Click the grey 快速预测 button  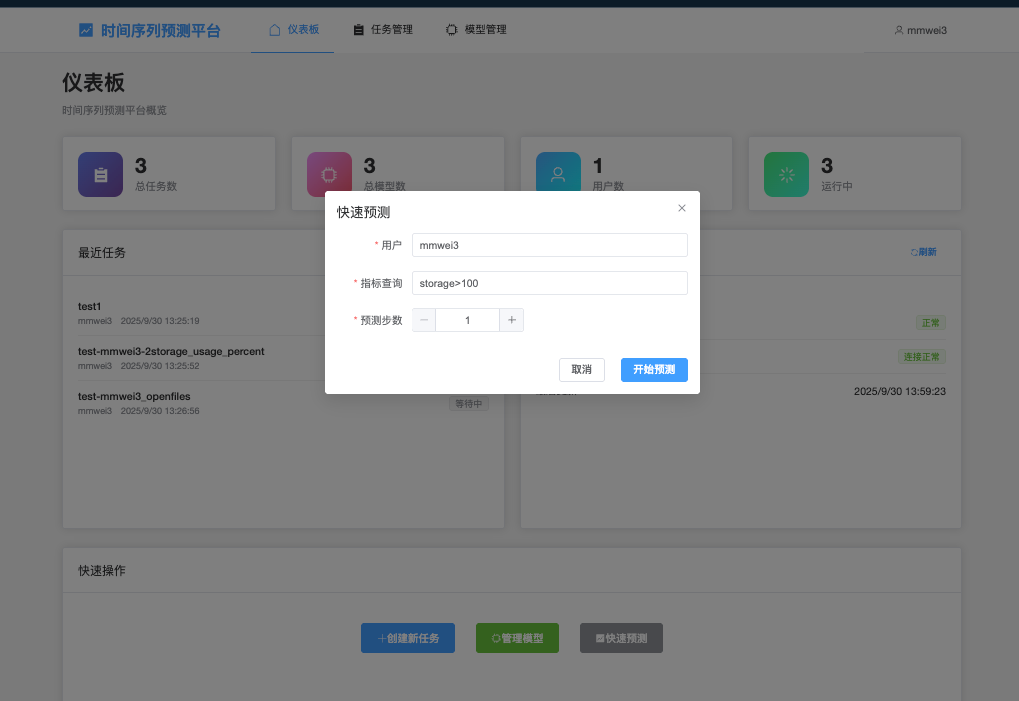click(x=621, y=638)
